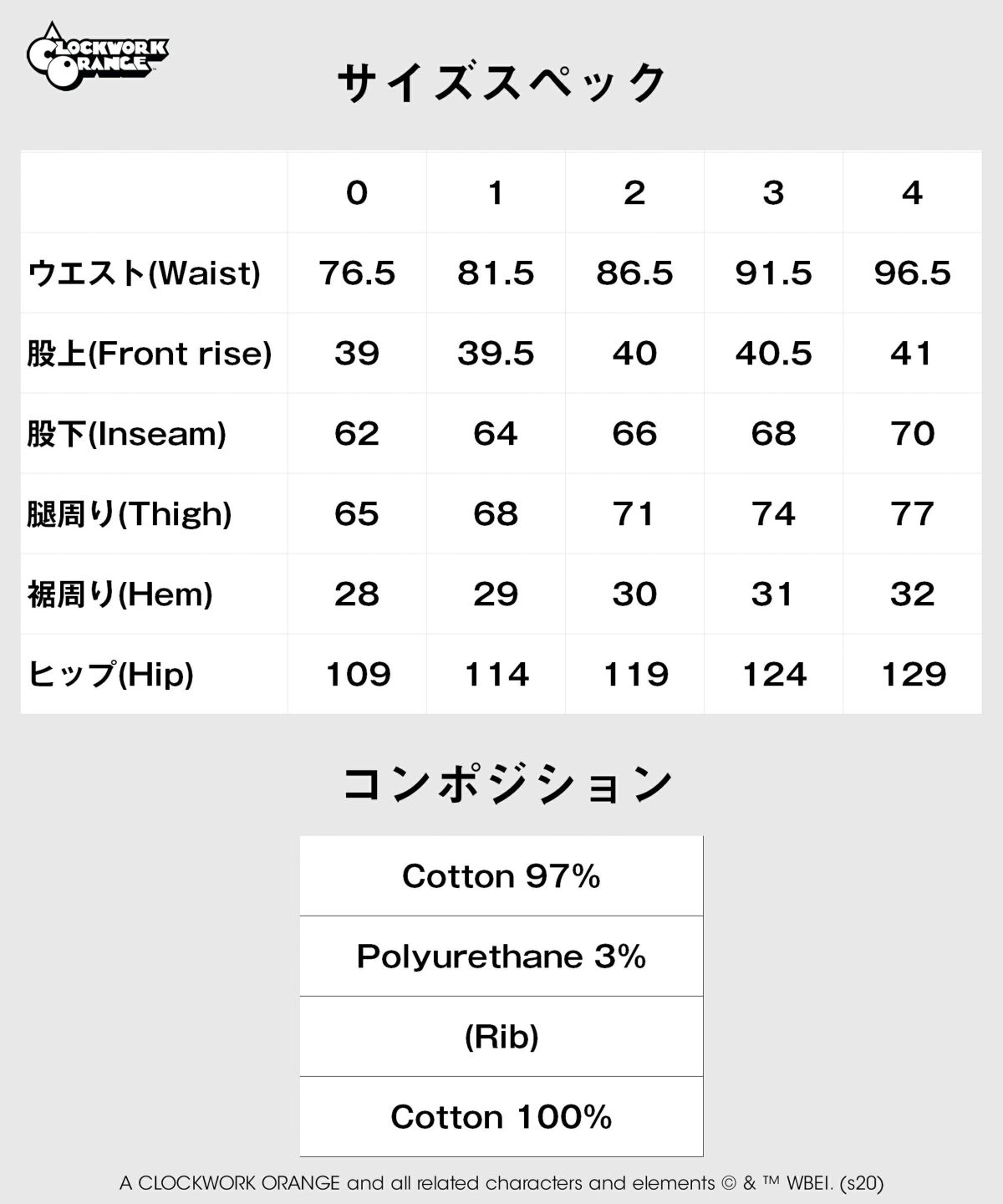
Task: Select the ヒップ(Hip) row label
Action: 110,675
